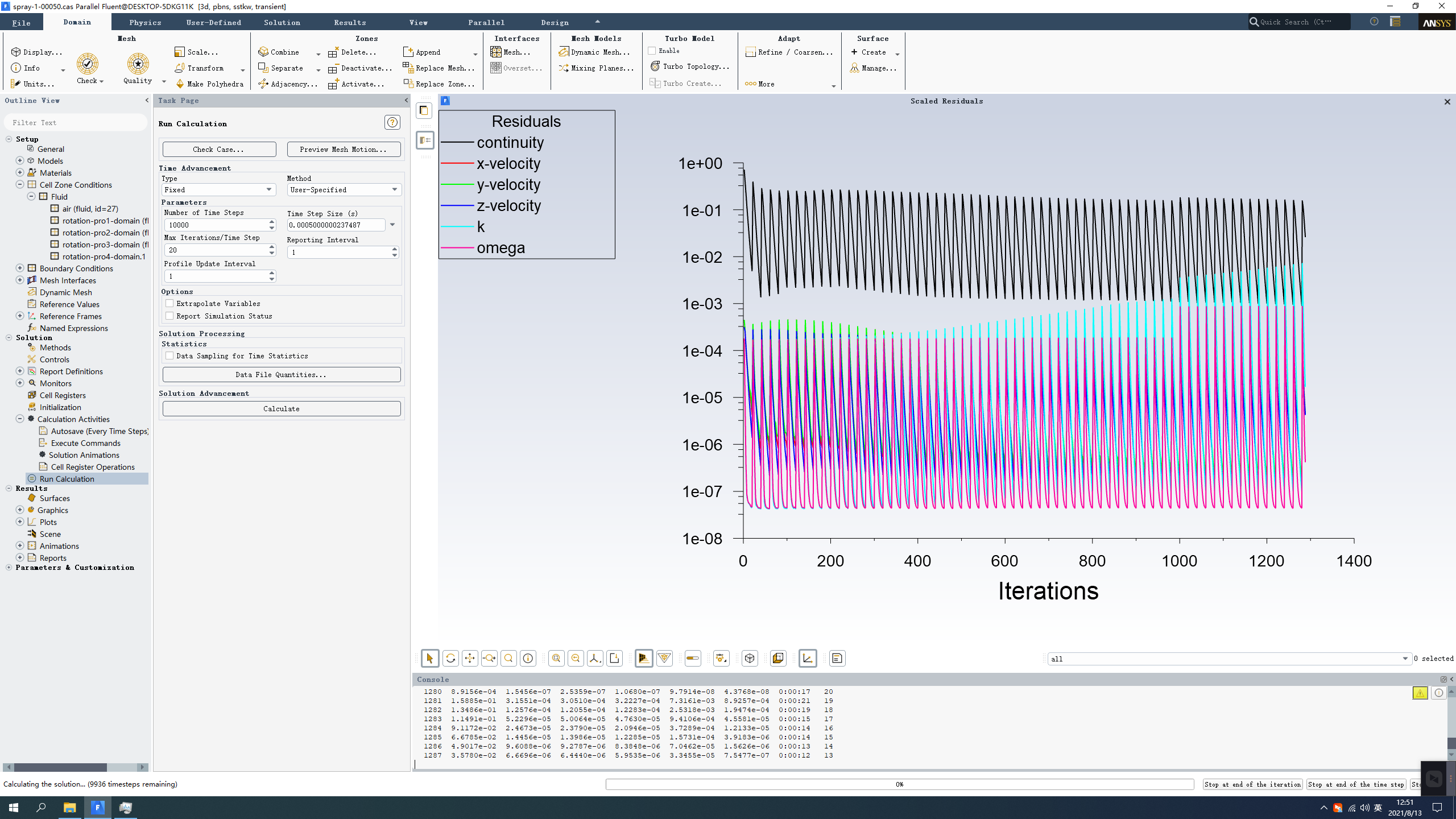Click the calculation progress bar
The width and height of the screenshot is (1456, 819).
[899, 784]
